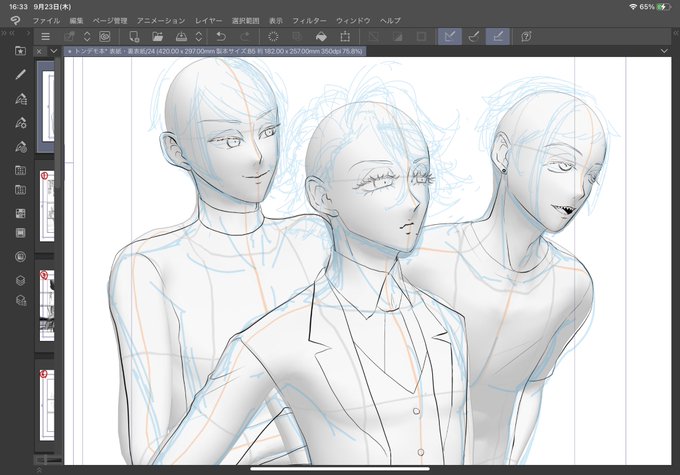Open the レイヤー menu
This screenshot has width=680, height=475.
coord(208,20)
